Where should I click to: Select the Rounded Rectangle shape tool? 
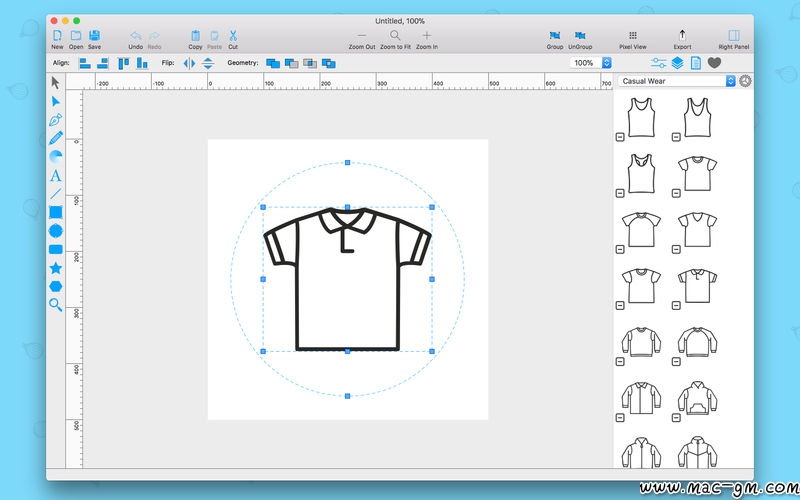[56, 249]
